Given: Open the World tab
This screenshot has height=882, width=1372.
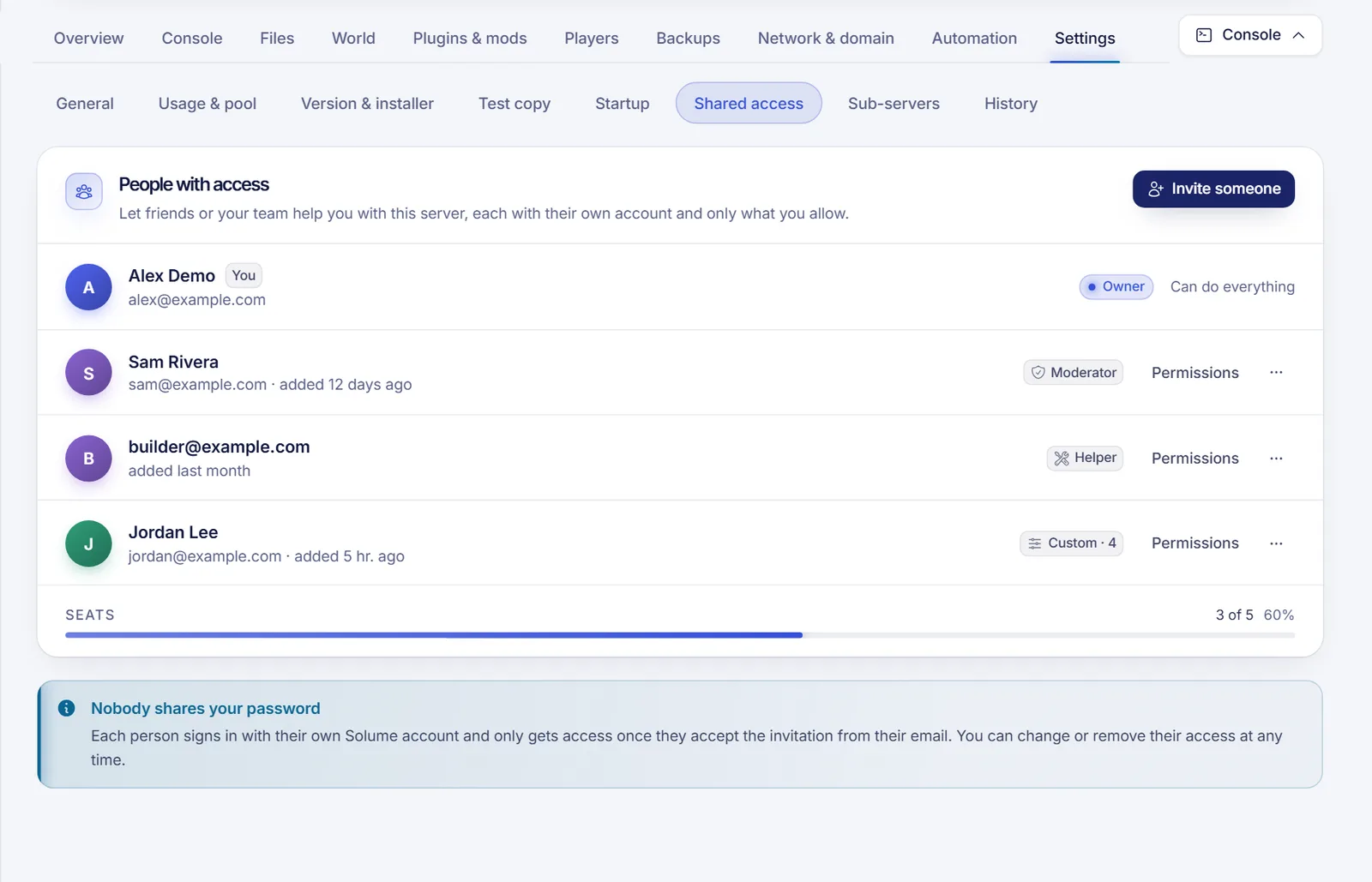Looking at the screenshot, I should pos(353,39).
